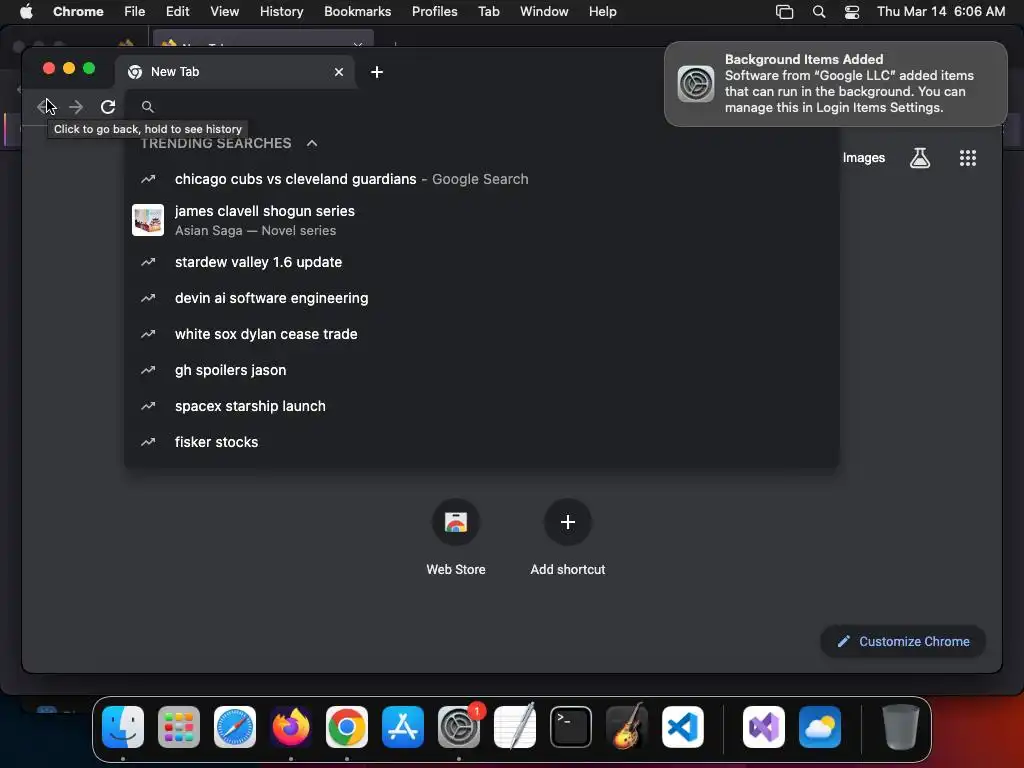Open System Settings from the Dock

[459, 726]
